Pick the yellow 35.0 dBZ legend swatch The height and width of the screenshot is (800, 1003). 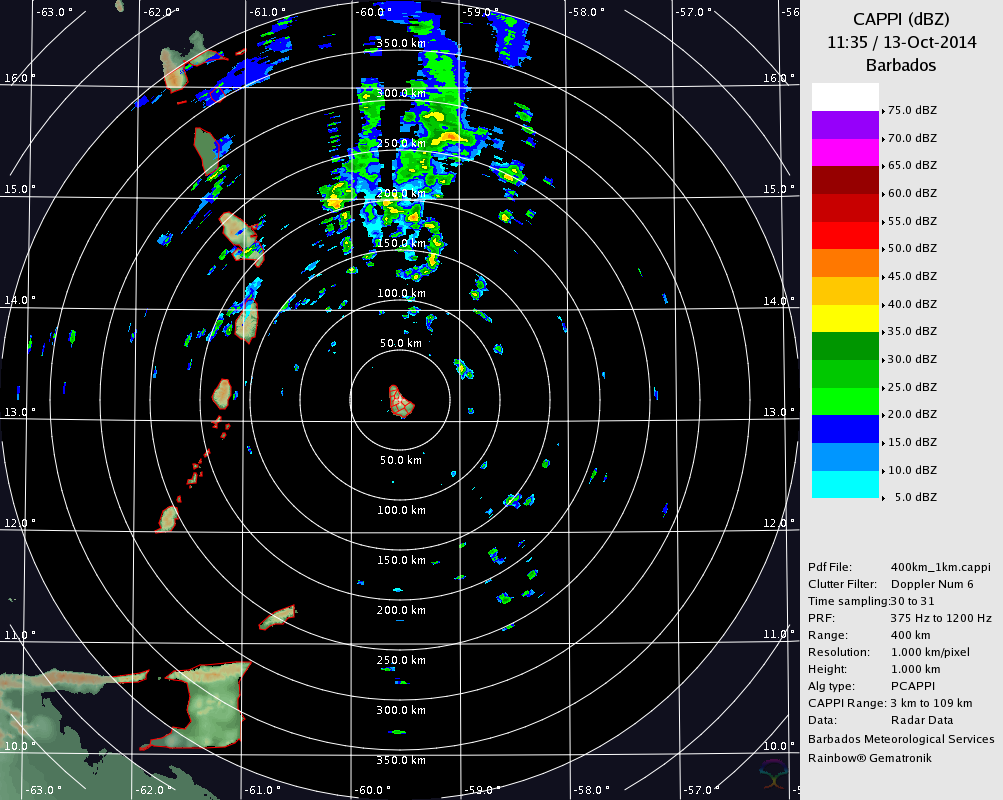pos(845,318)
